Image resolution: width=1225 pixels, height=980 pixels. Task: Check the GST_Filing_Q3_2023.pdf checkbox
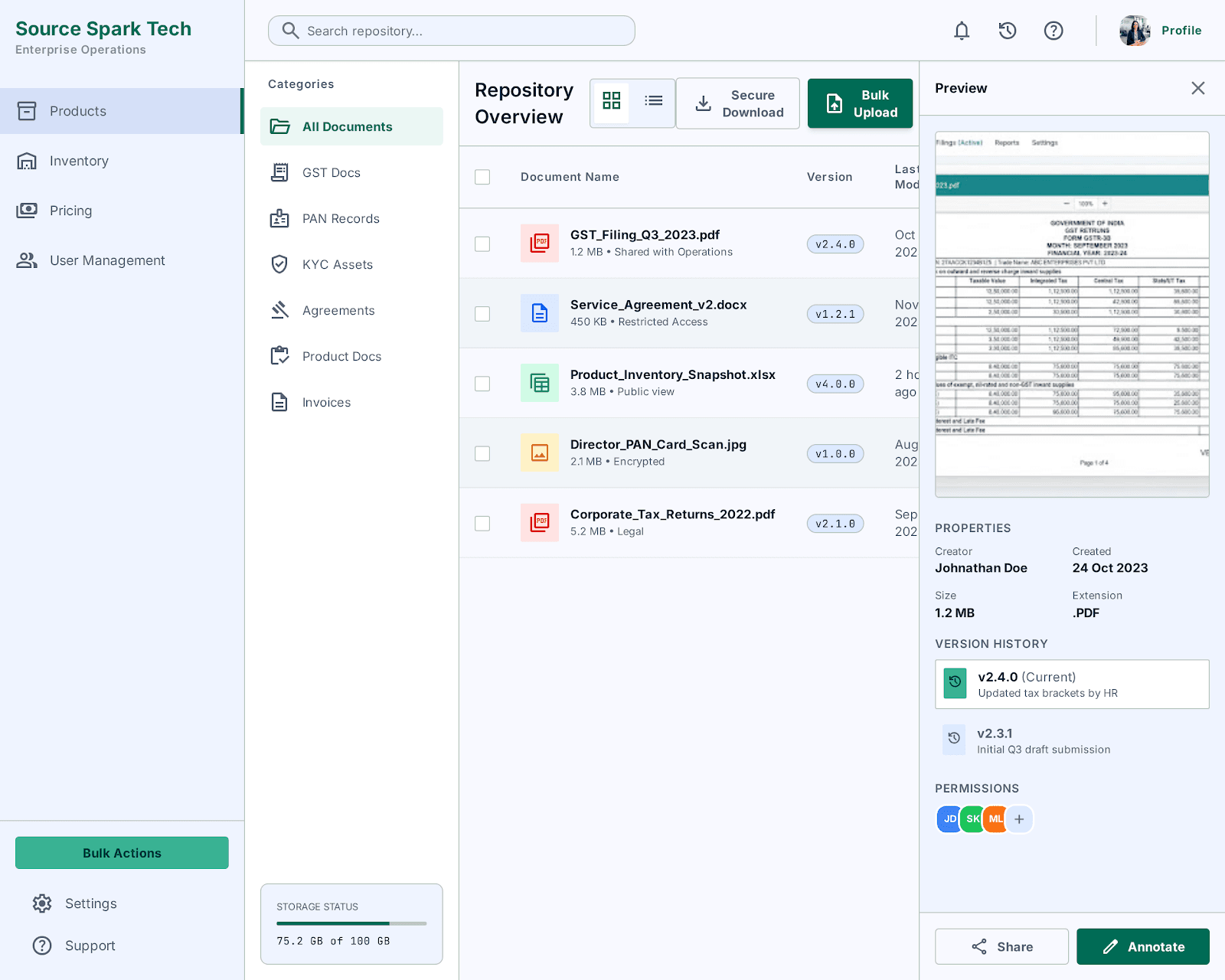482,243
